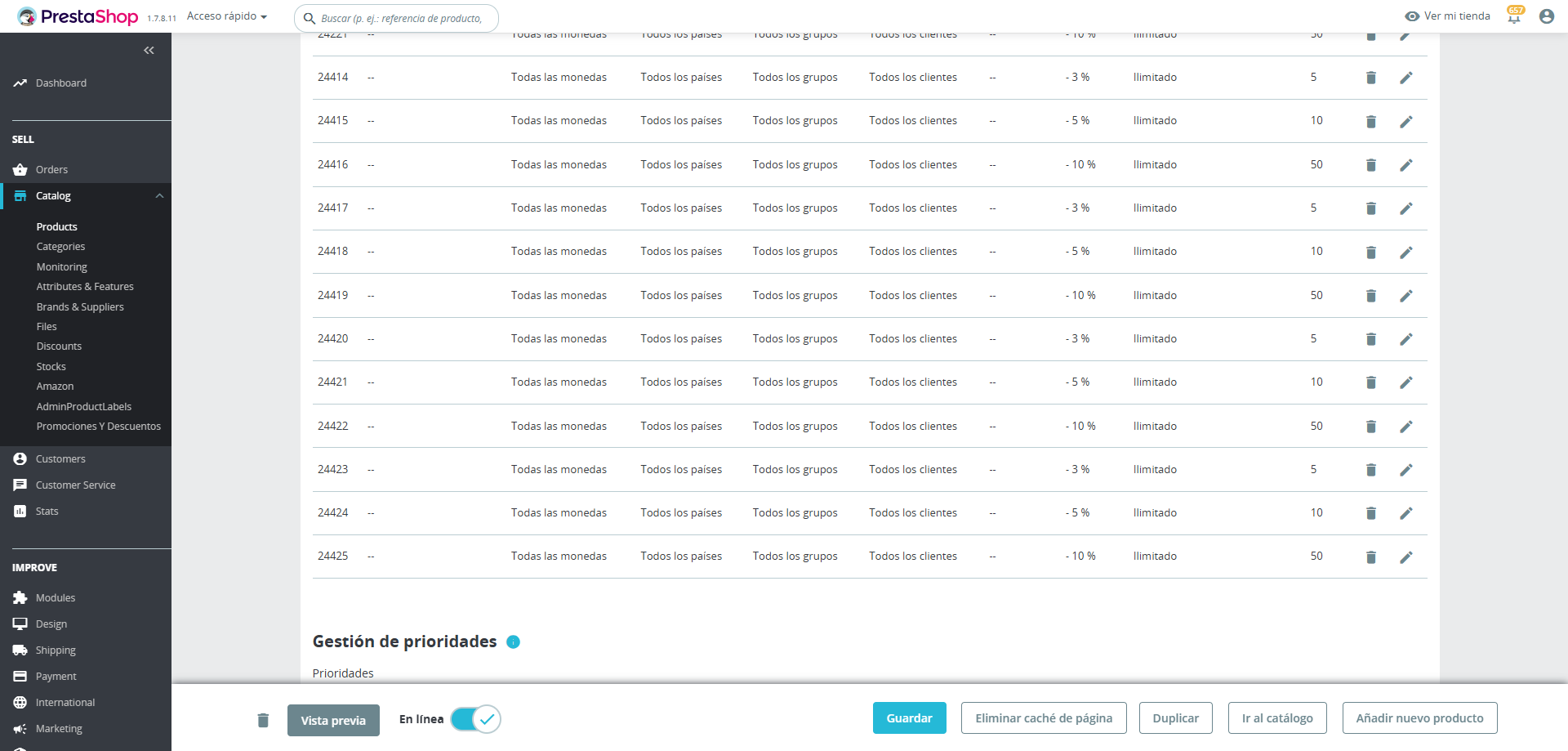Go to Orders in the sidebar
The height and width of the screenshot is (751, 1568).
[x=51, y=170]
